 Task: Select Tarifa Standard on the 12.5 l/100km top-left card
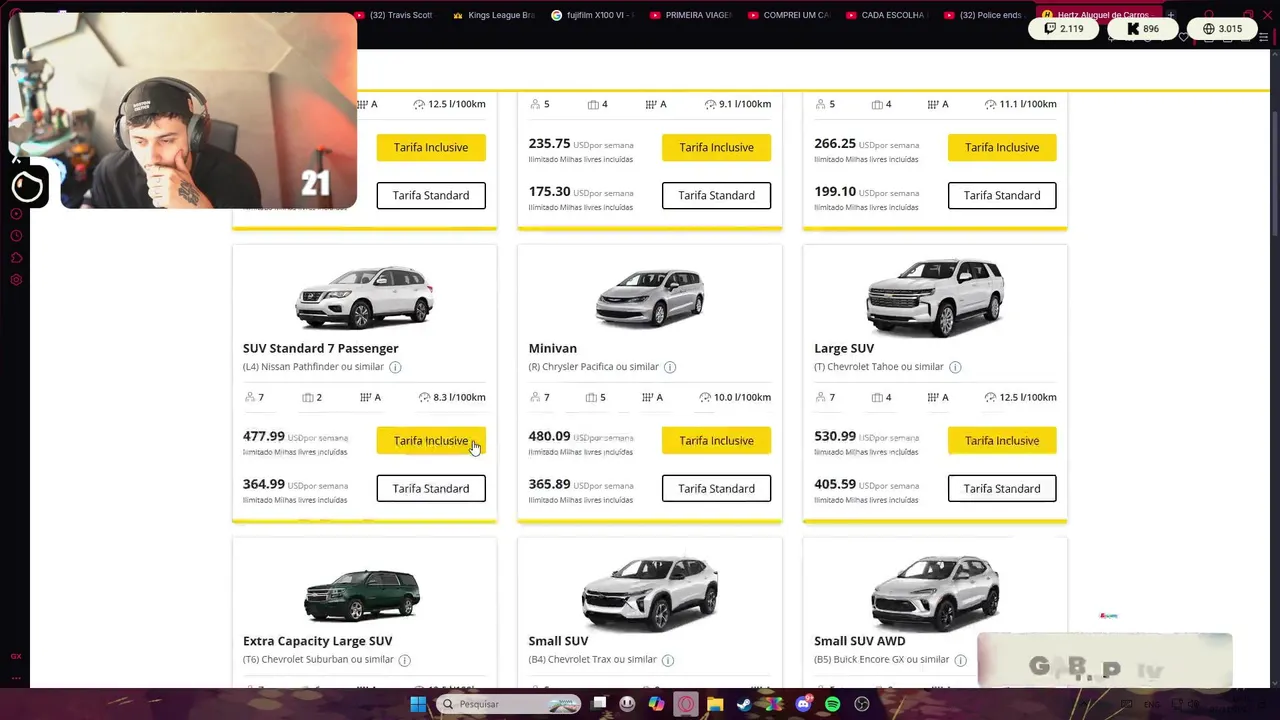(x=431, y=195)
